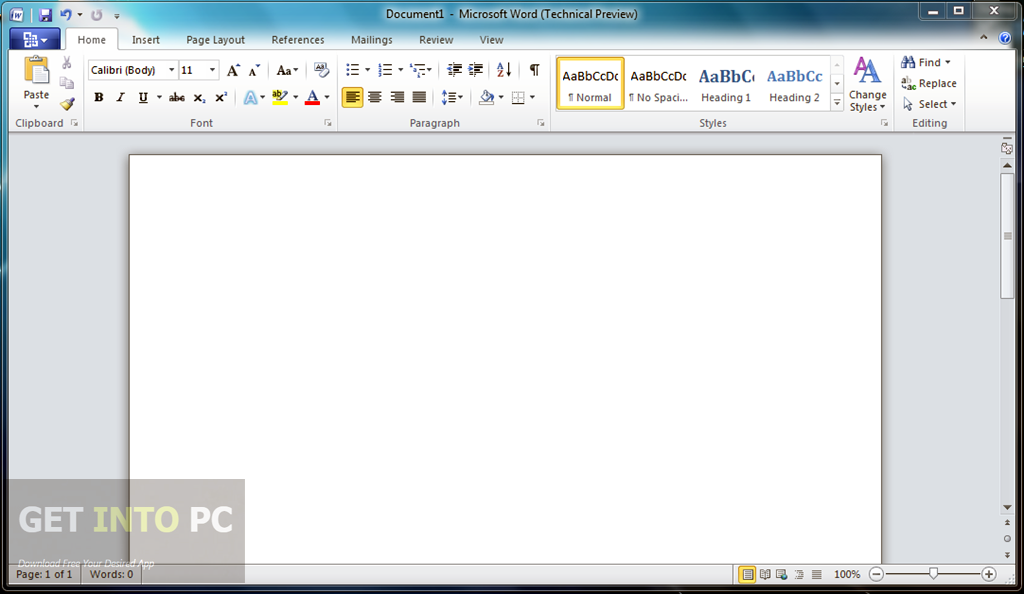Apply the Heading 2 style

tap(794, 84)
